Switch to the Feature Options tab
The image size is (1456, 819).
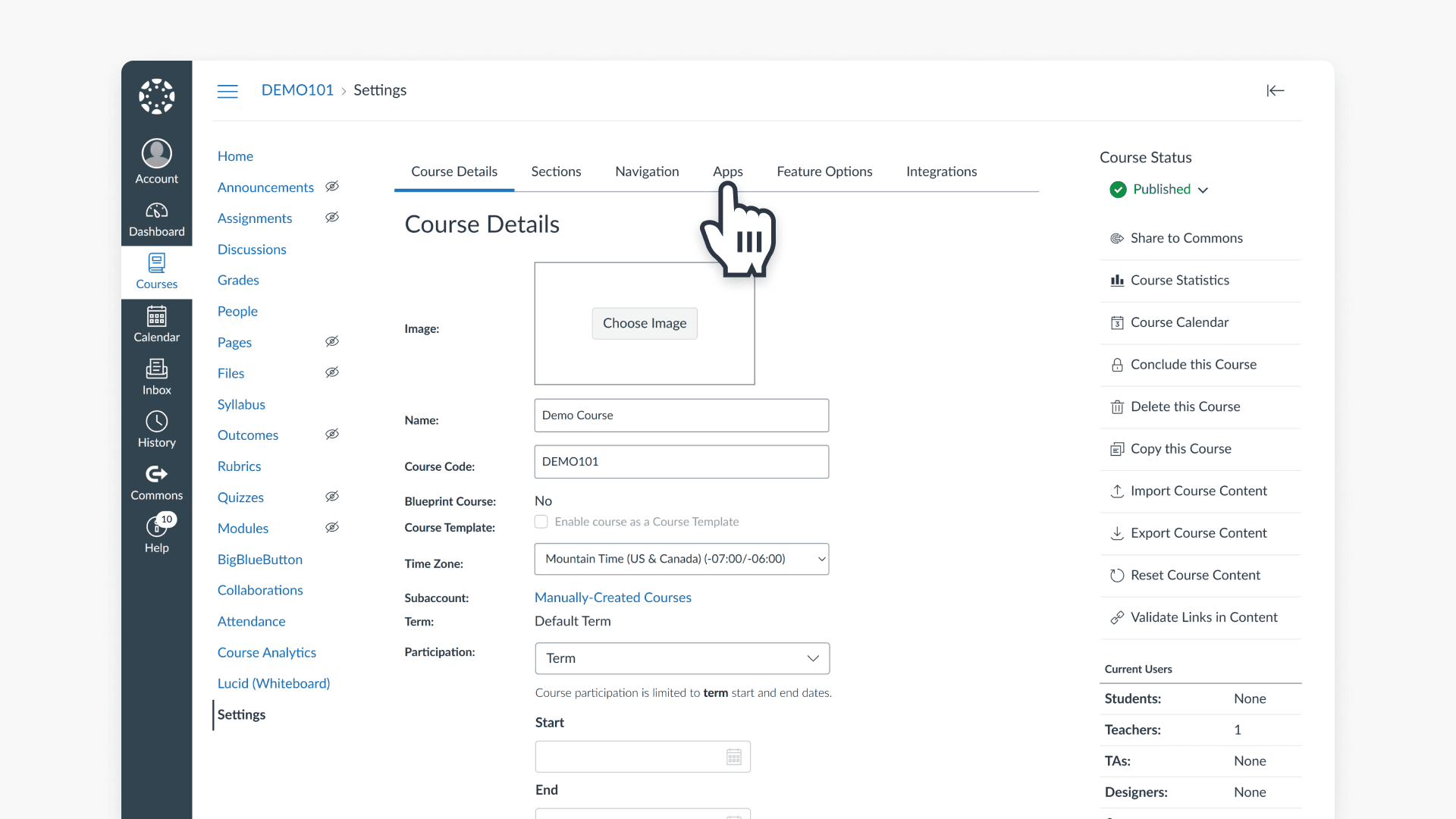(824, 171)
